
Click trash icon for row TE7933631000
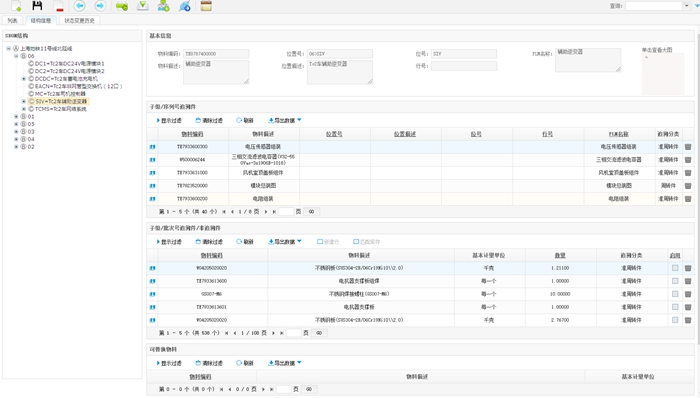688,173
